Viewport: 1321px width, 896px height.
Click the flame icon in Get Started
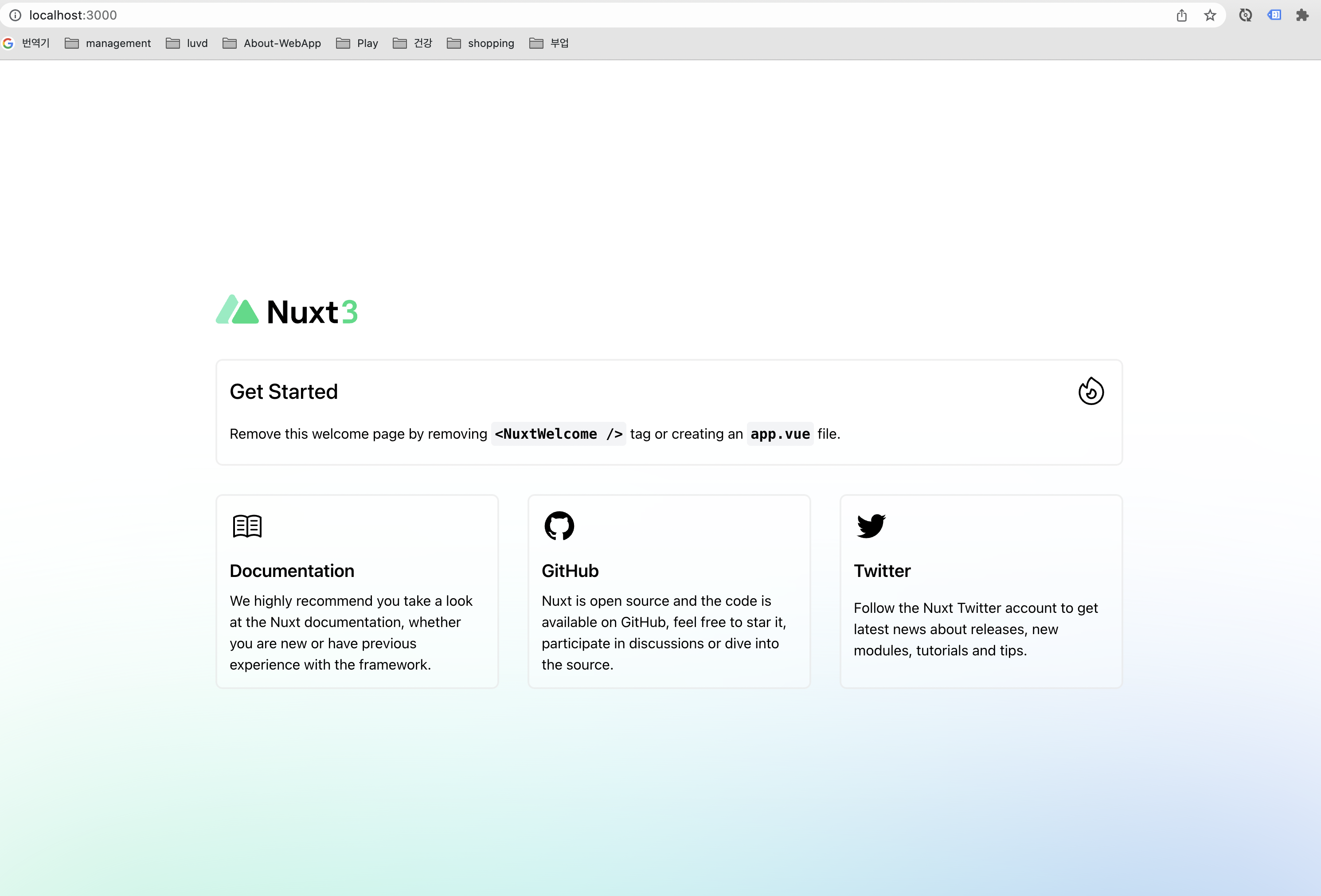pos(1091,391)
